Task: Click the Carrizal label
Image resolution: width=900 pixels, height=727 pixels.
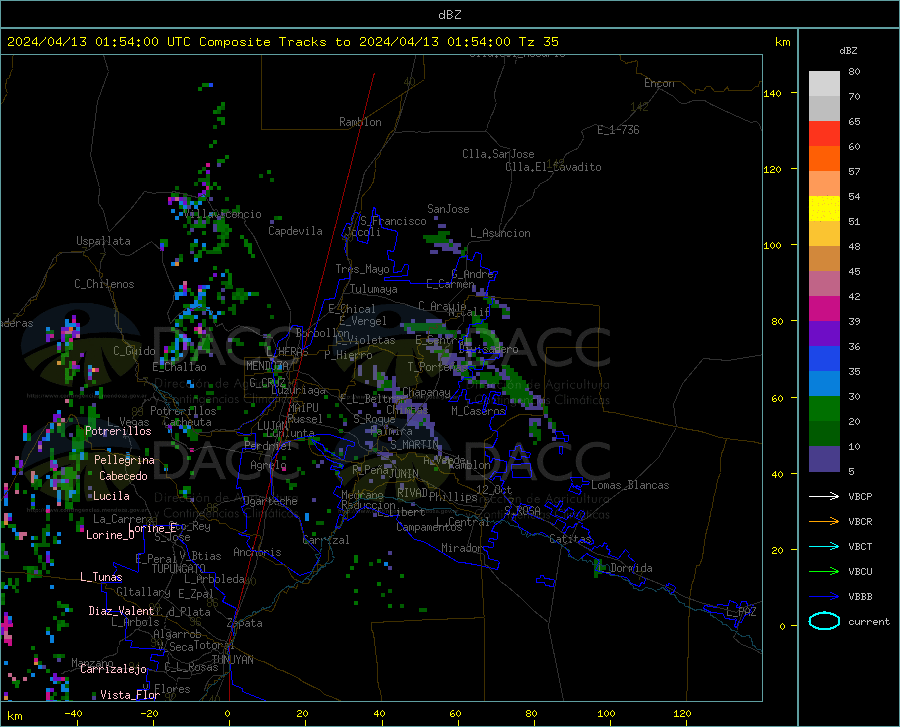Action: click(326, 540)
